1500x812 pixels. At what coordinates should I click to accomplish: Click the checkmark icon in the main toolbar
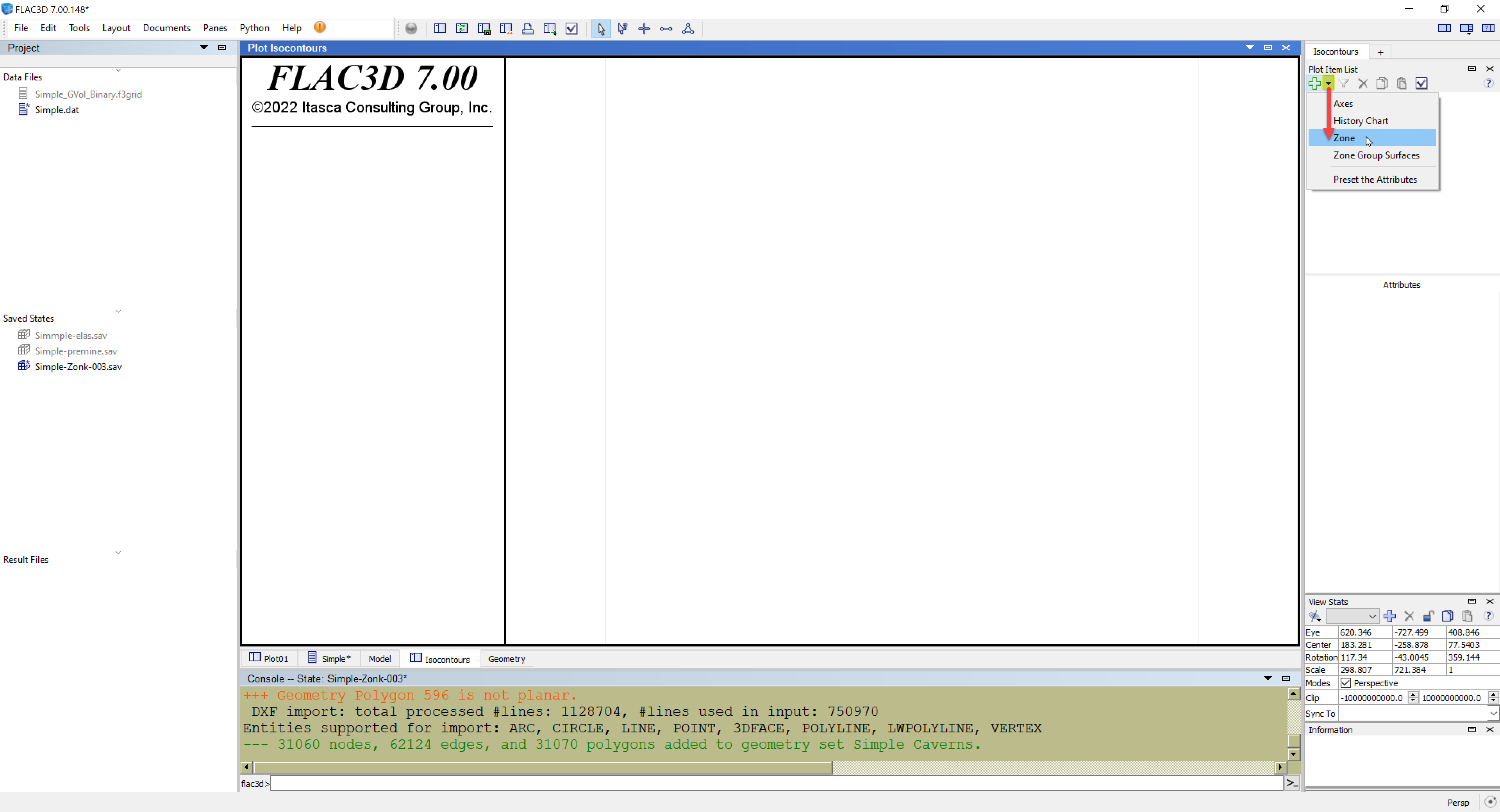(x=572, y=28)
